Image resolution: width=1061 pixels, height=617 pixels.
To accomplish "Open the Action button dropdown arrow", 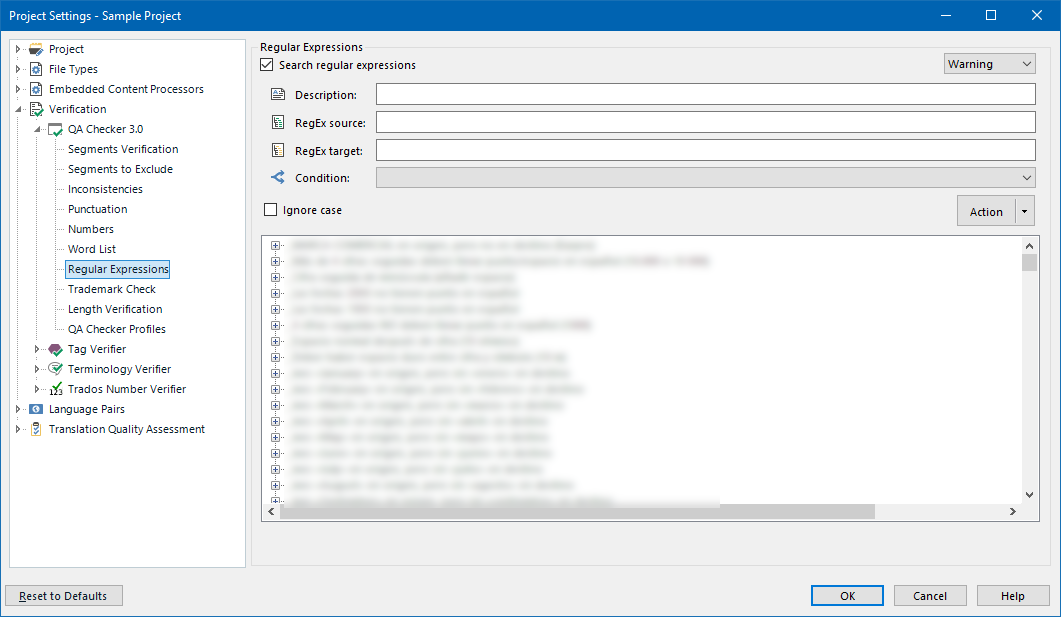I will tap(1024, 210).
